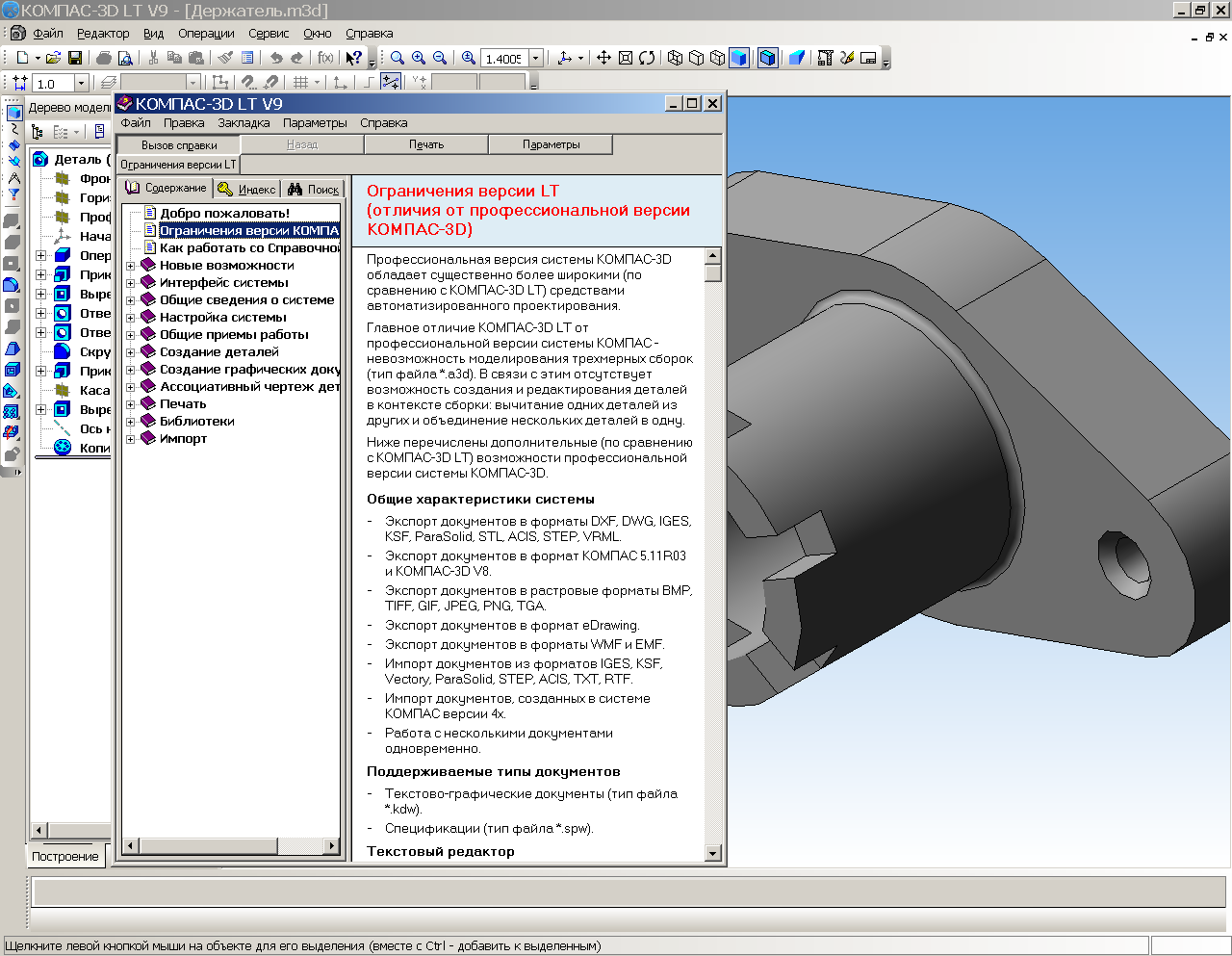Open a file using the folder icon

click(x=54, y=58)
